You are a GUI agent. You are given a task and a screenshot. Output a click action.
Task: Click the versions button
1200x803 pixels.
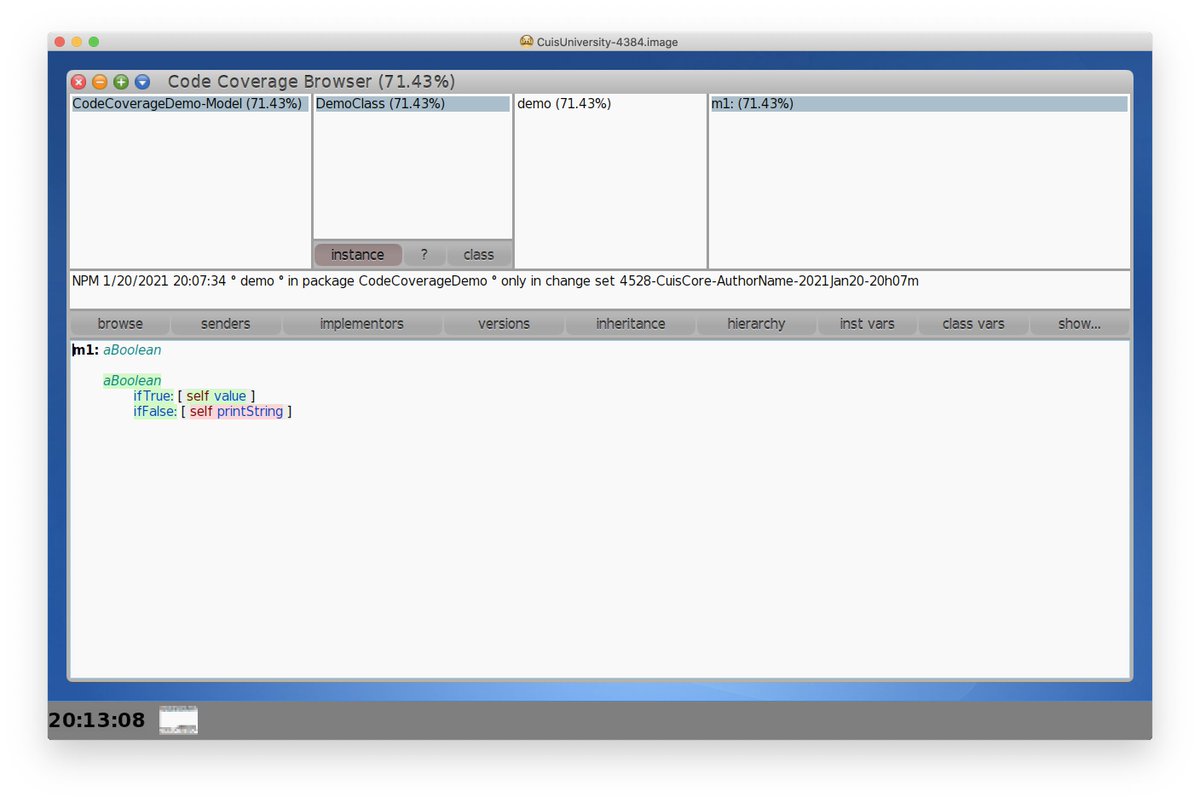click(x=504, y=324)
